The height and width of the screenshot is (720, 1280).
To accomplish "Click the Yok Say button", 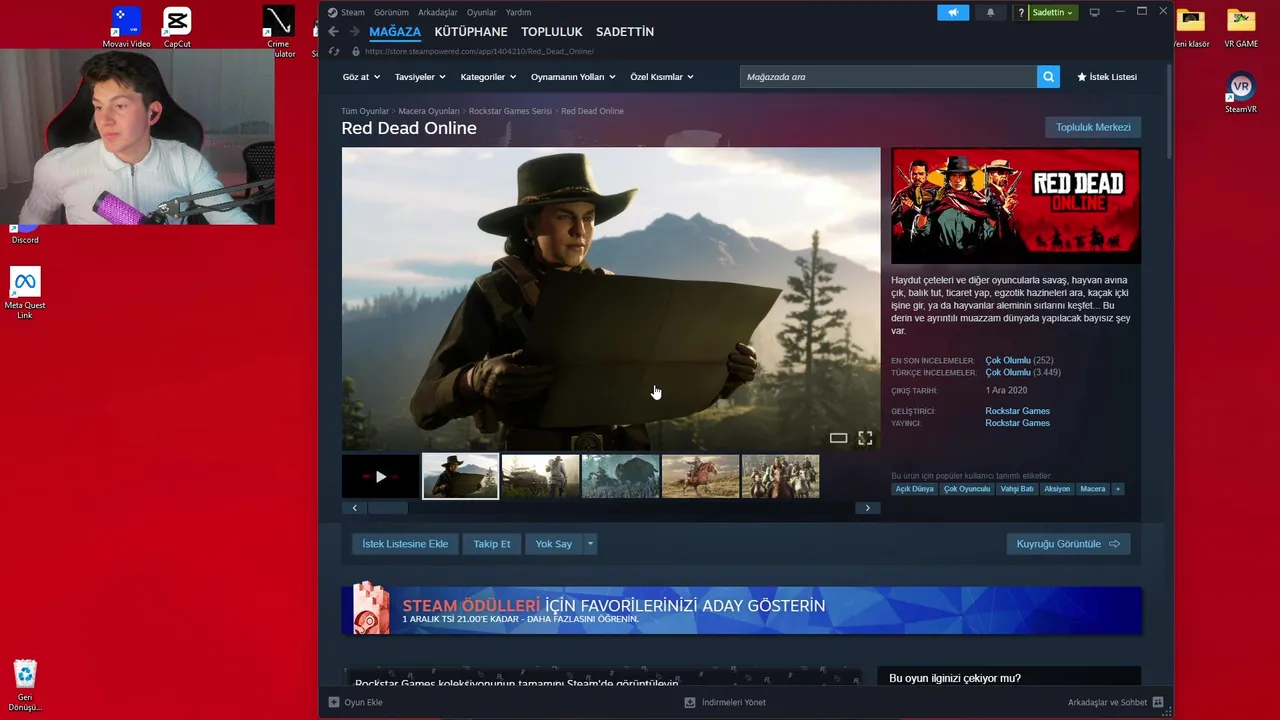I will [553, 544].
